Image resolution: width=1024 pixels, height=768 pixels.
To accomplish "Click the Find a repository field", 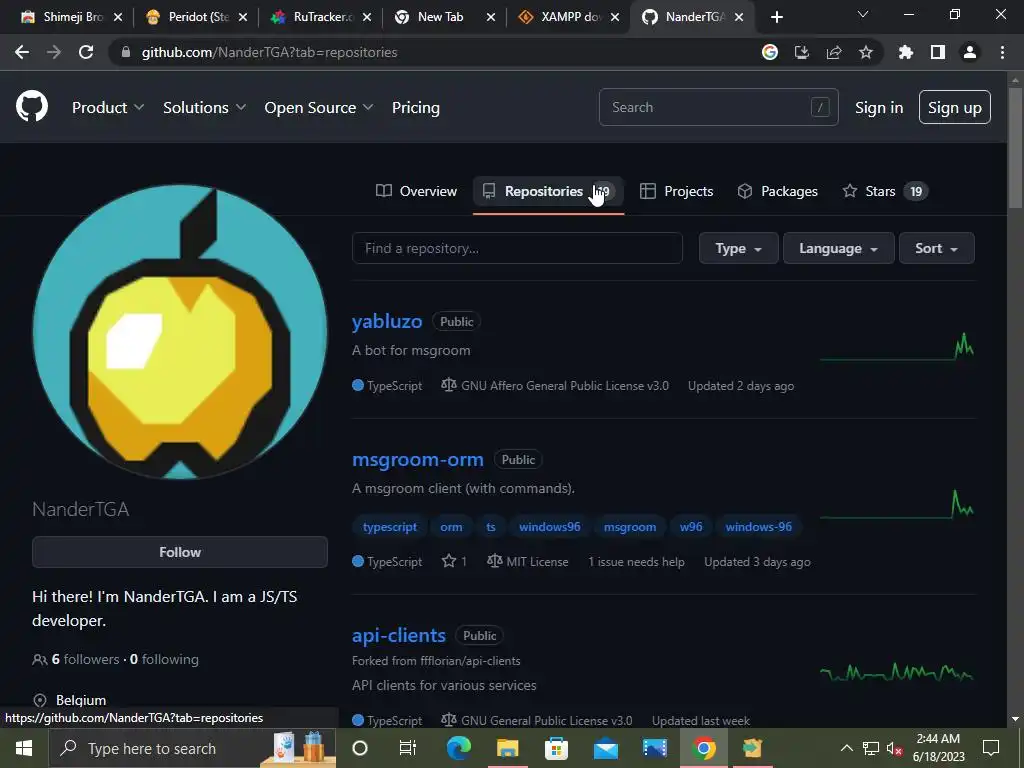I will pyautogui.click(x=517, y=248).
